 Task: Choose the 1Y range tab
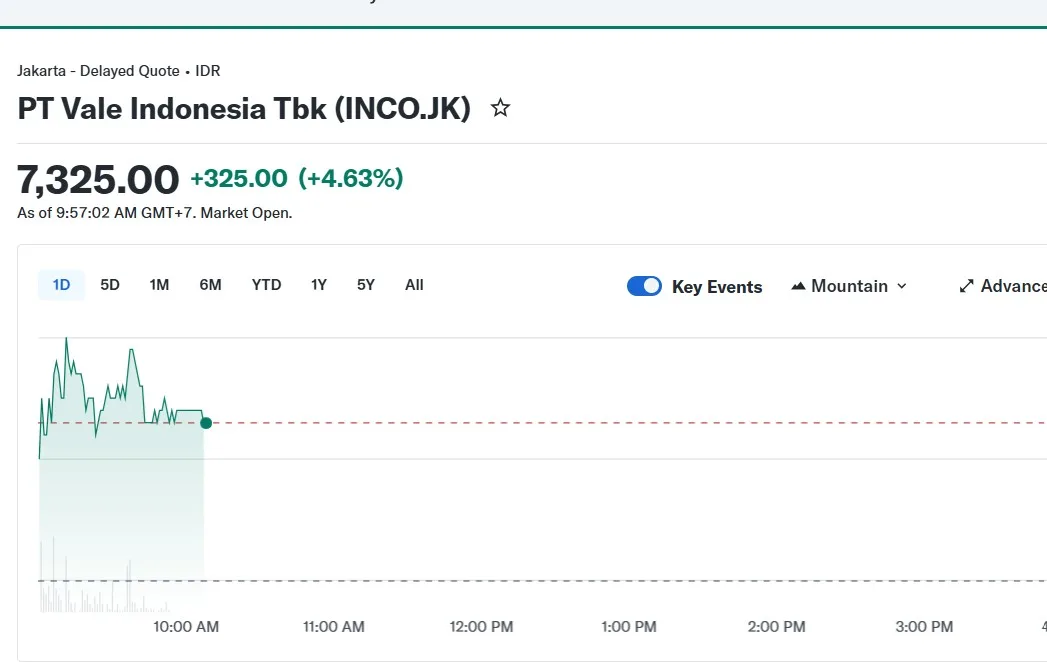319,285
